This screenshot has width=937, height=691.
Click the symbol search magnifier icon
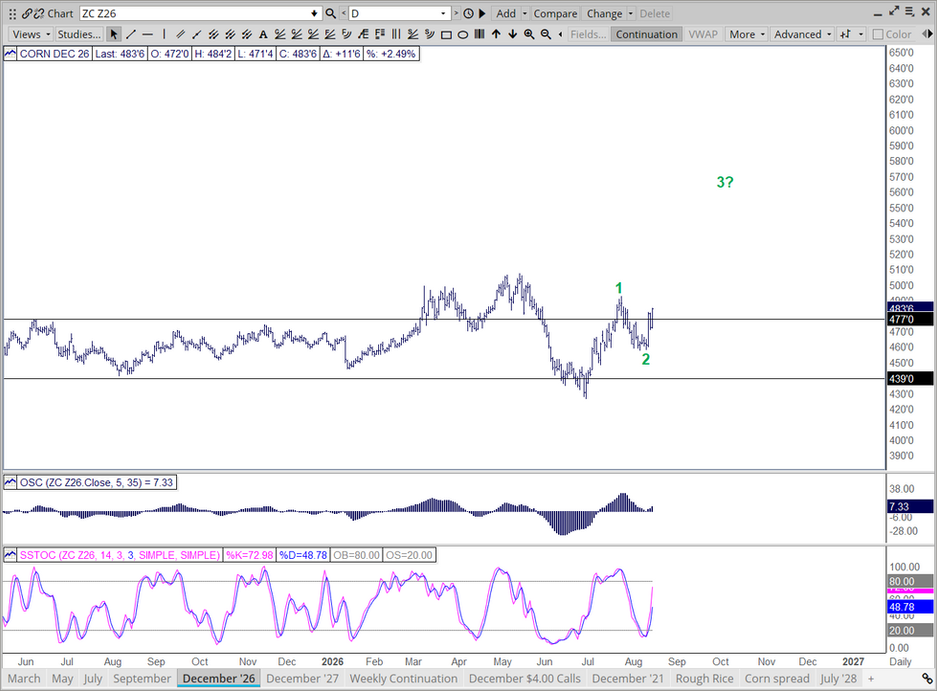(x=330, y=13)
